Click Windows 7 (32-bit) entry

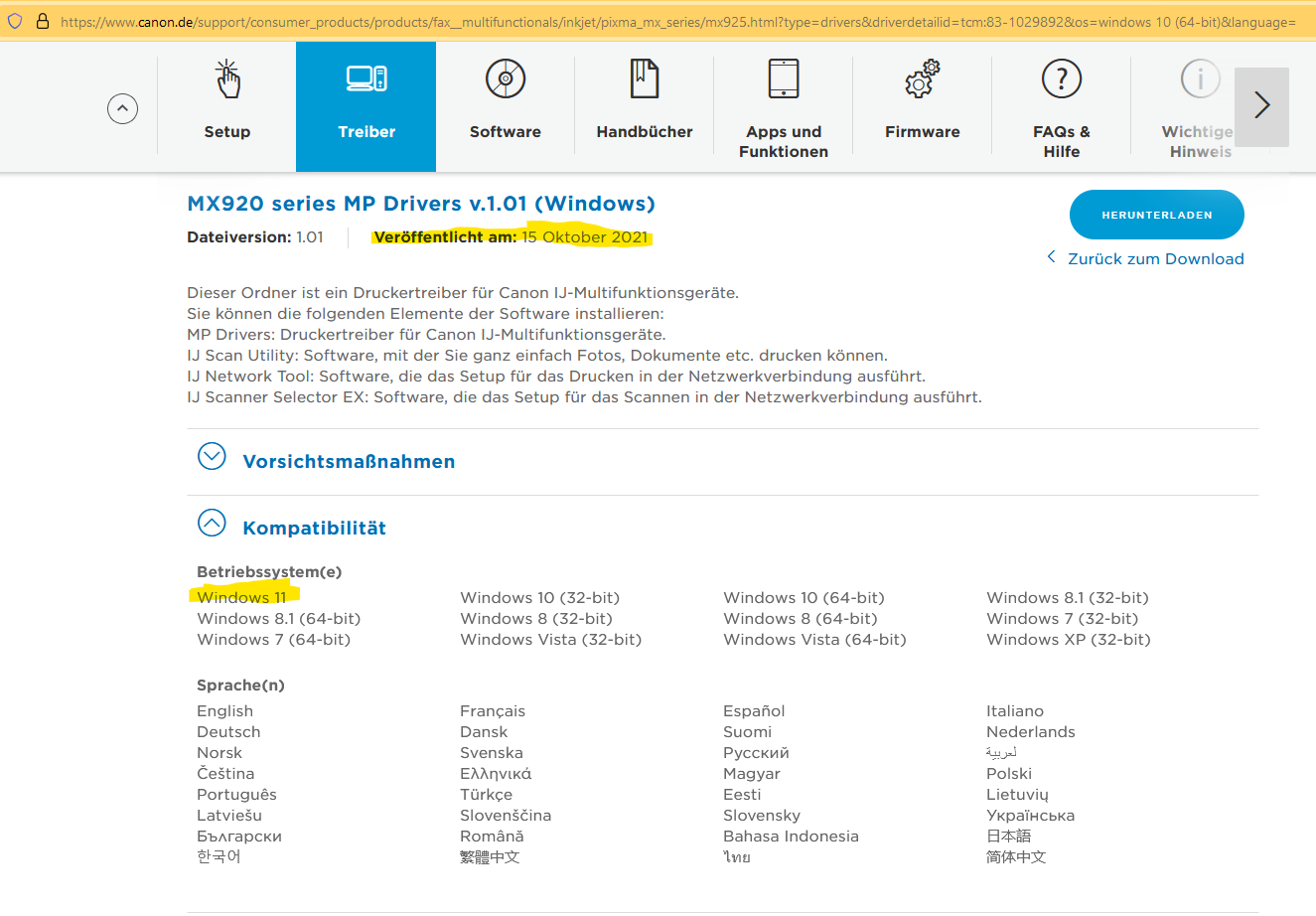coord(1063,619)
